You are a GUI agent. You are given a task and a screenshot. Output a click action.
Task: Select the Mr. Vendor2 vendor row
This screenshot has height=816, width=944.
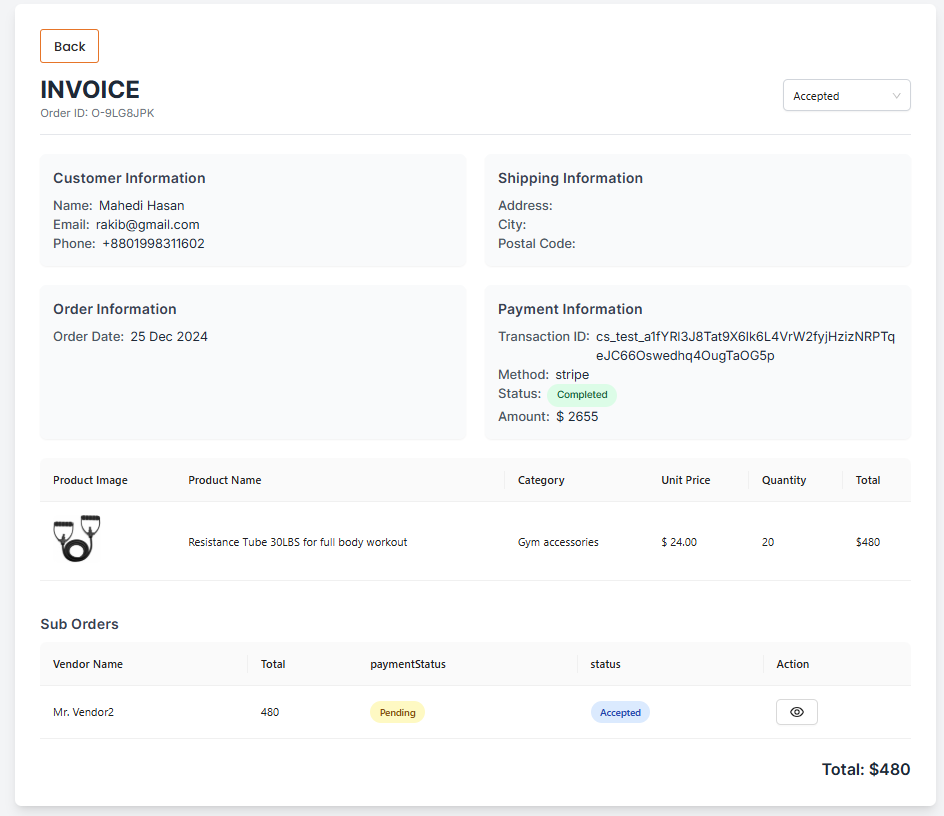pyautogui.click(x=83, y=713)
